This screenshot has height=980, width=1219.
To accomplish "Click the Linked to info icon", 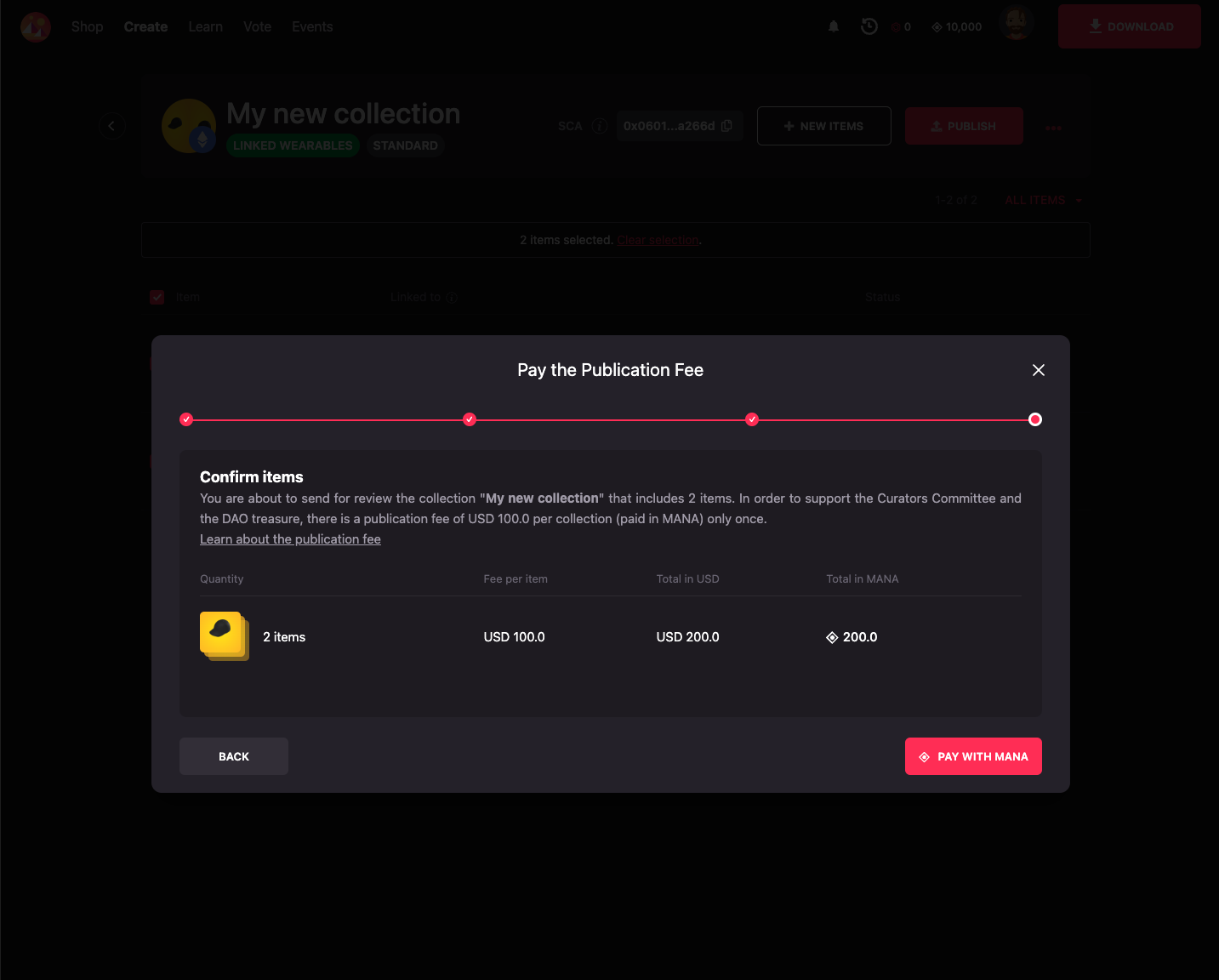I will 452,298.
